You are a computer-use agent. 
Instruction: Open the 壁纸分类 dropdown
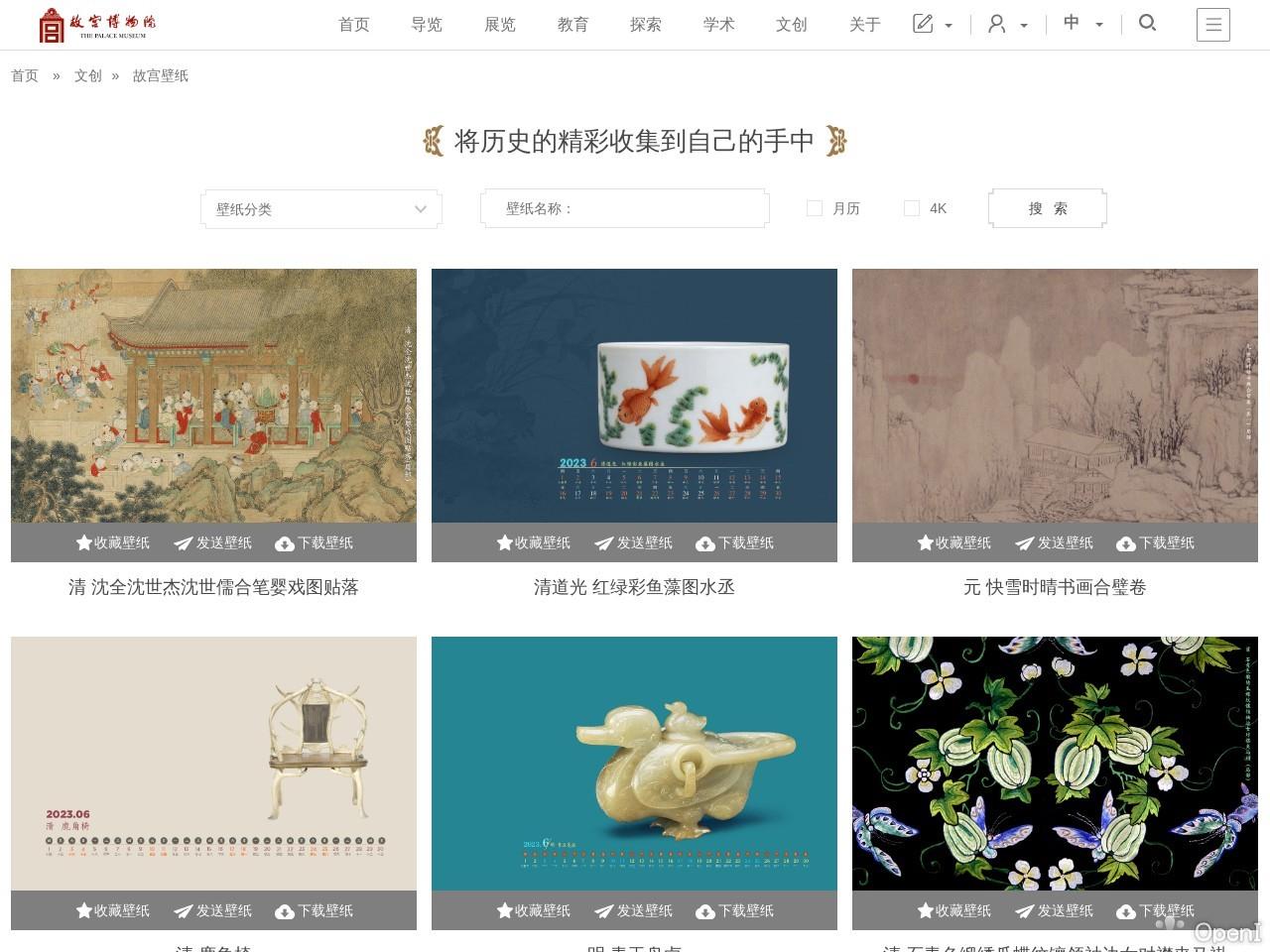coord(320,209)
